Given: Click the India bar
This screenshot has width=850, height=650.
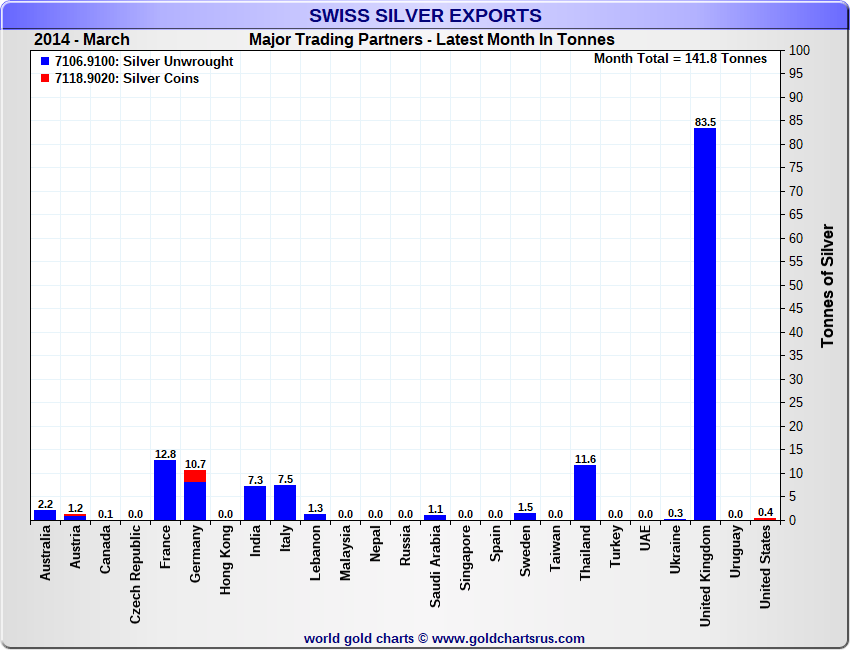Looking at the screenshot, I should pos(255,503).
